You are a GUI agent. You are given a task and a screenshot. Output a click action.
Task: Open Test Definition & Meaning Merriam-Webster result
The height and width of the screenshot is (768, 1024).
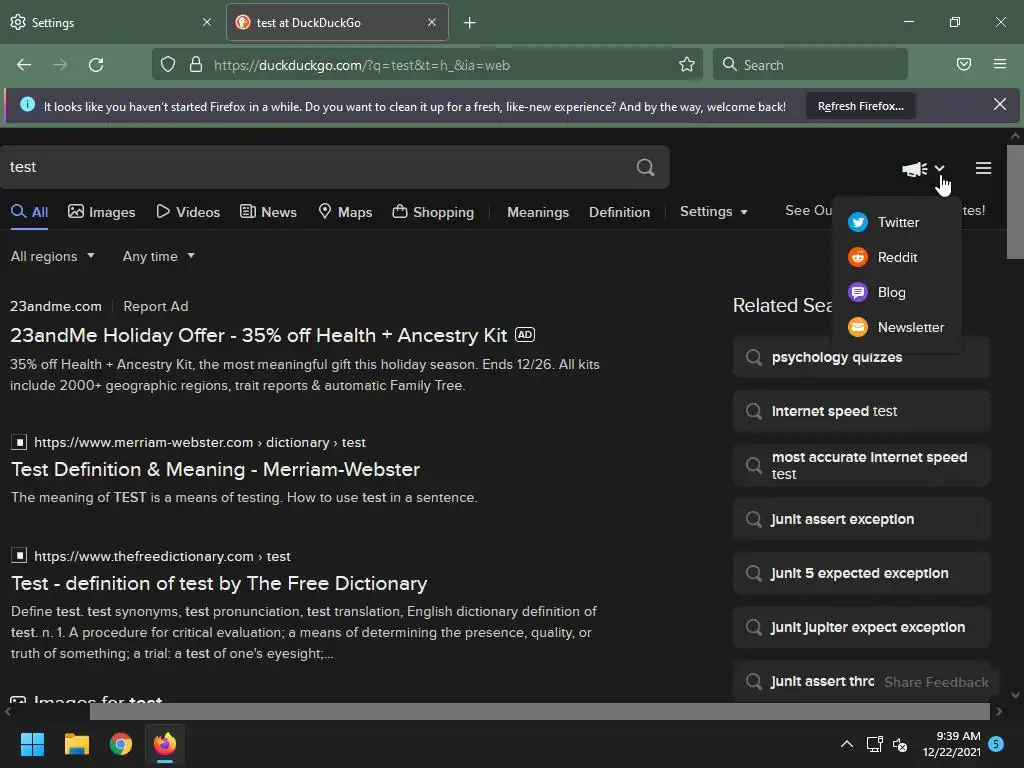pos(216,470)
